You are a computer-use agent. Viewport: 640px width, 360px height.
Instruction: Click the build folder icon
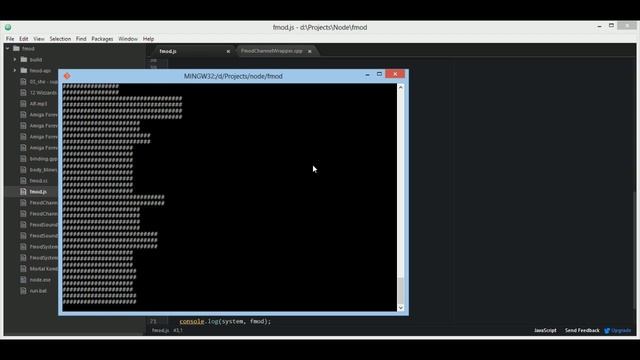pyautogui.click(x=24, y=60)
